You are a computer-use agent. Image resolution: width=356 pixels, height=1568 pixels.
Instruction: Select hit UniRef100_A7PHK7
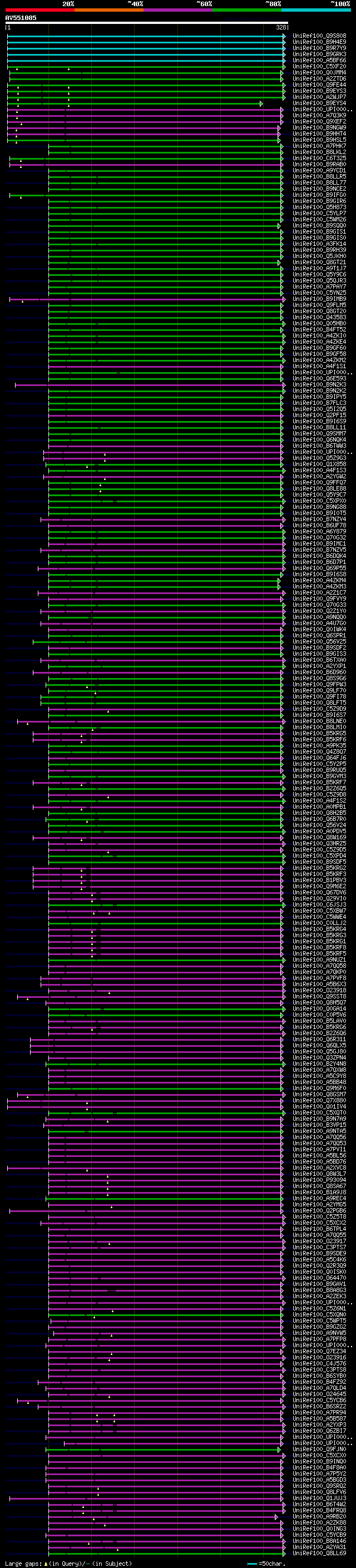pyautogui.click(x=319, y=146)
